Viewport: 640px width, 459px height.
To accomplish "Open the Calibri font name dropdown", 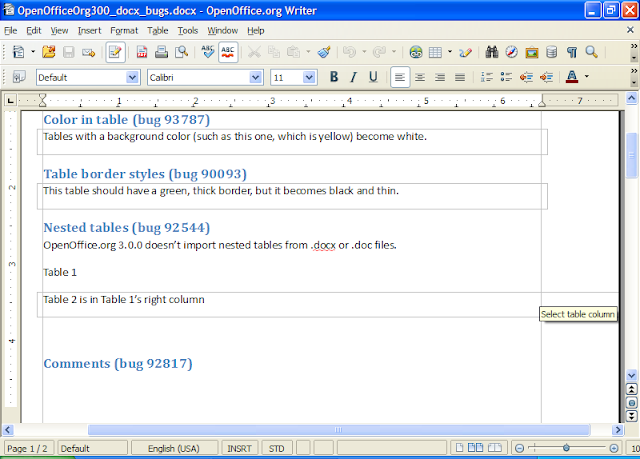I will coord(257,77).
